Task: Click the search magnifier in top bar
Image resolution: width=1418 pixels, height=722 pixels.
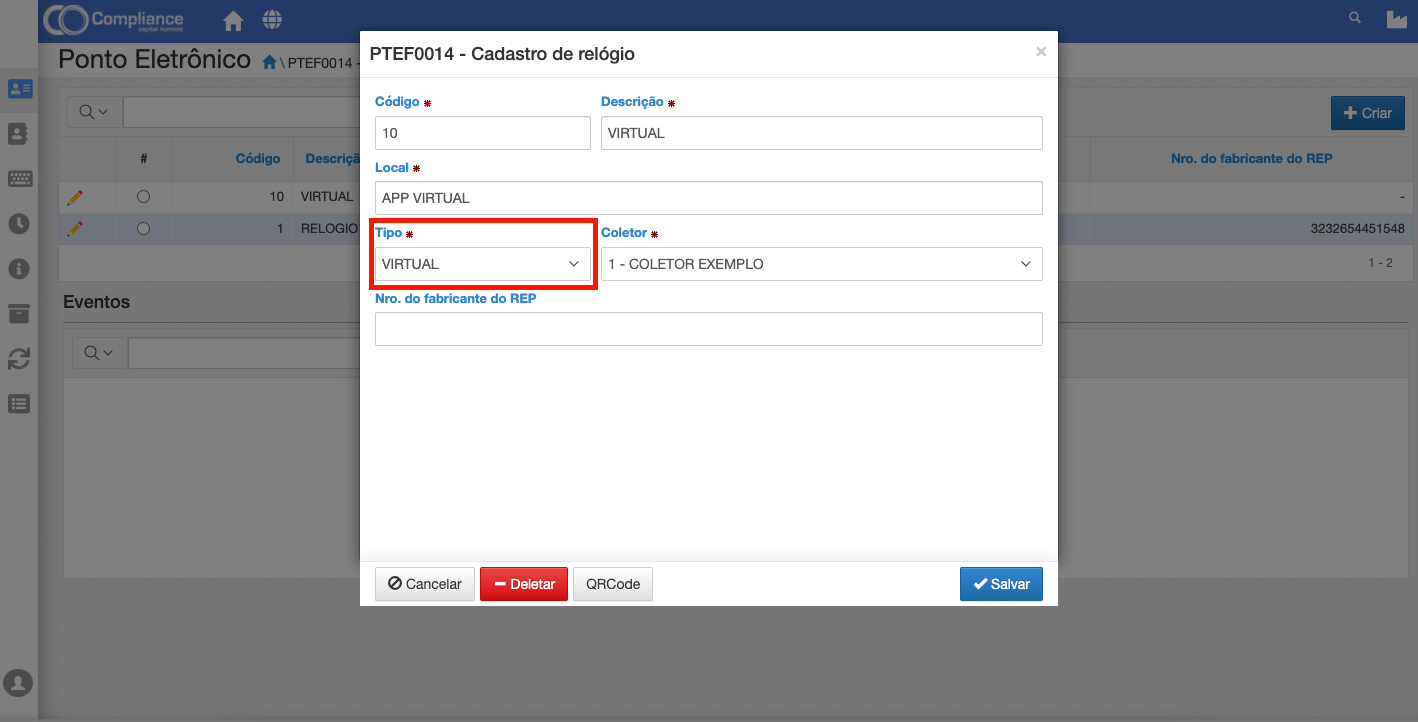Action: point(1355,18)
